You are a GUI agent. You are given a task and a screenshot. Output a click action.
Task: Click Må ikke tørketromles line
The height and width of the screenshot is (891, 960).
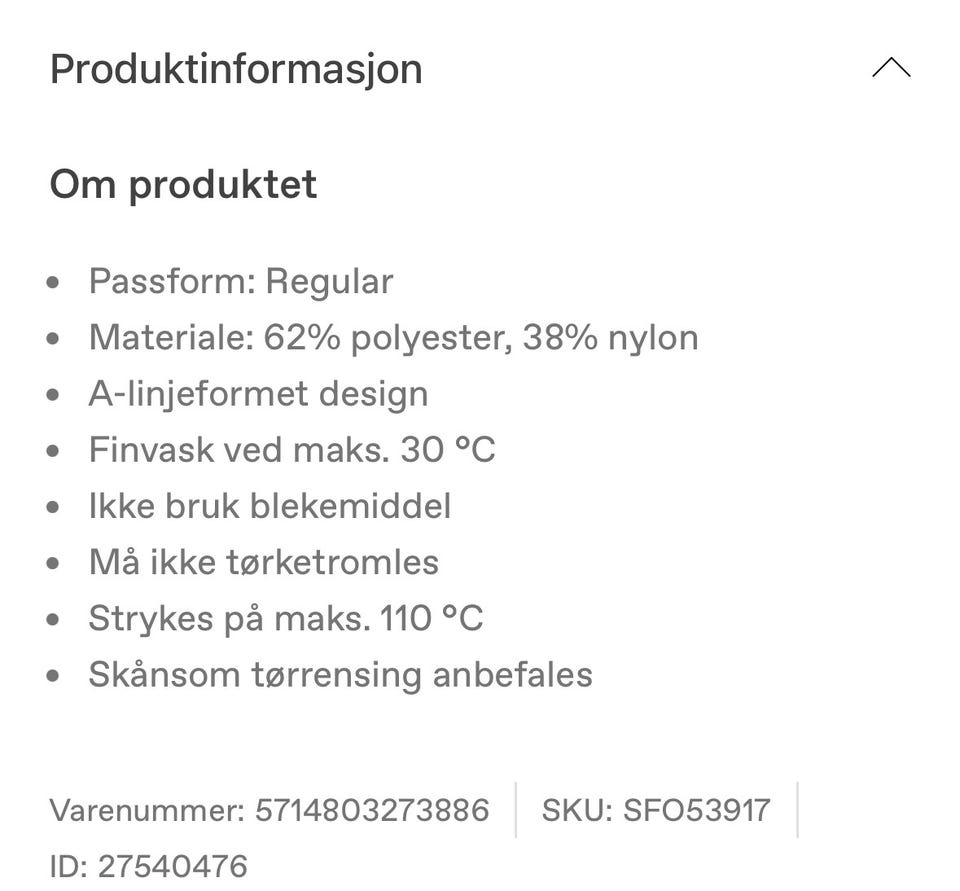click(264, 561)
